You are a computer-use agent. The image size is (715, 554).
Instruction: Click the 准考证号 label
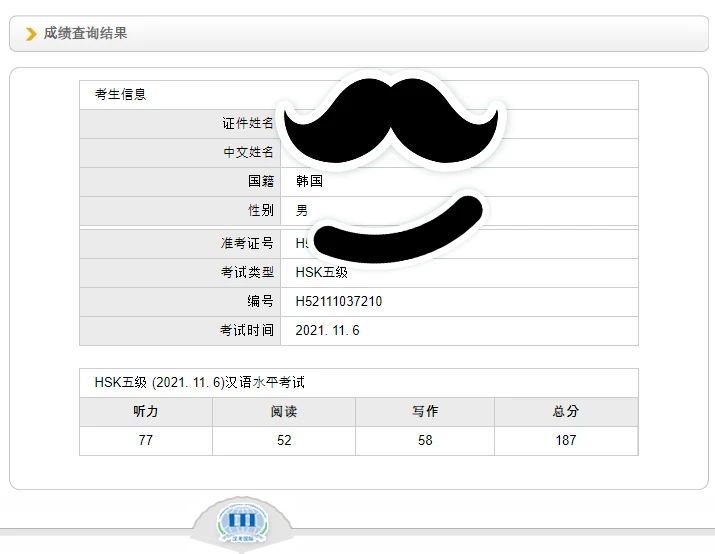click(247, 243)
